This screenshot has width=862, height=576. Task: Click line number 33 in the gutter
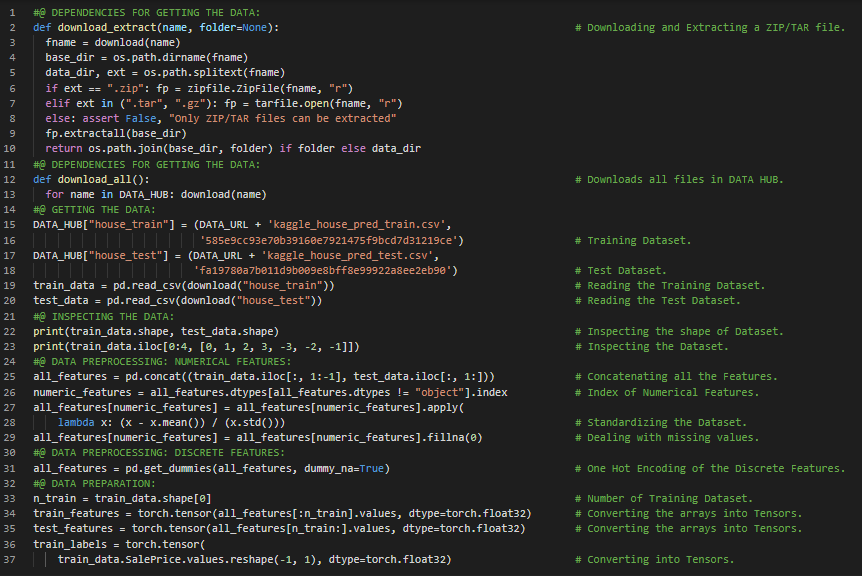pyautogui.click(x=10, y=498)
